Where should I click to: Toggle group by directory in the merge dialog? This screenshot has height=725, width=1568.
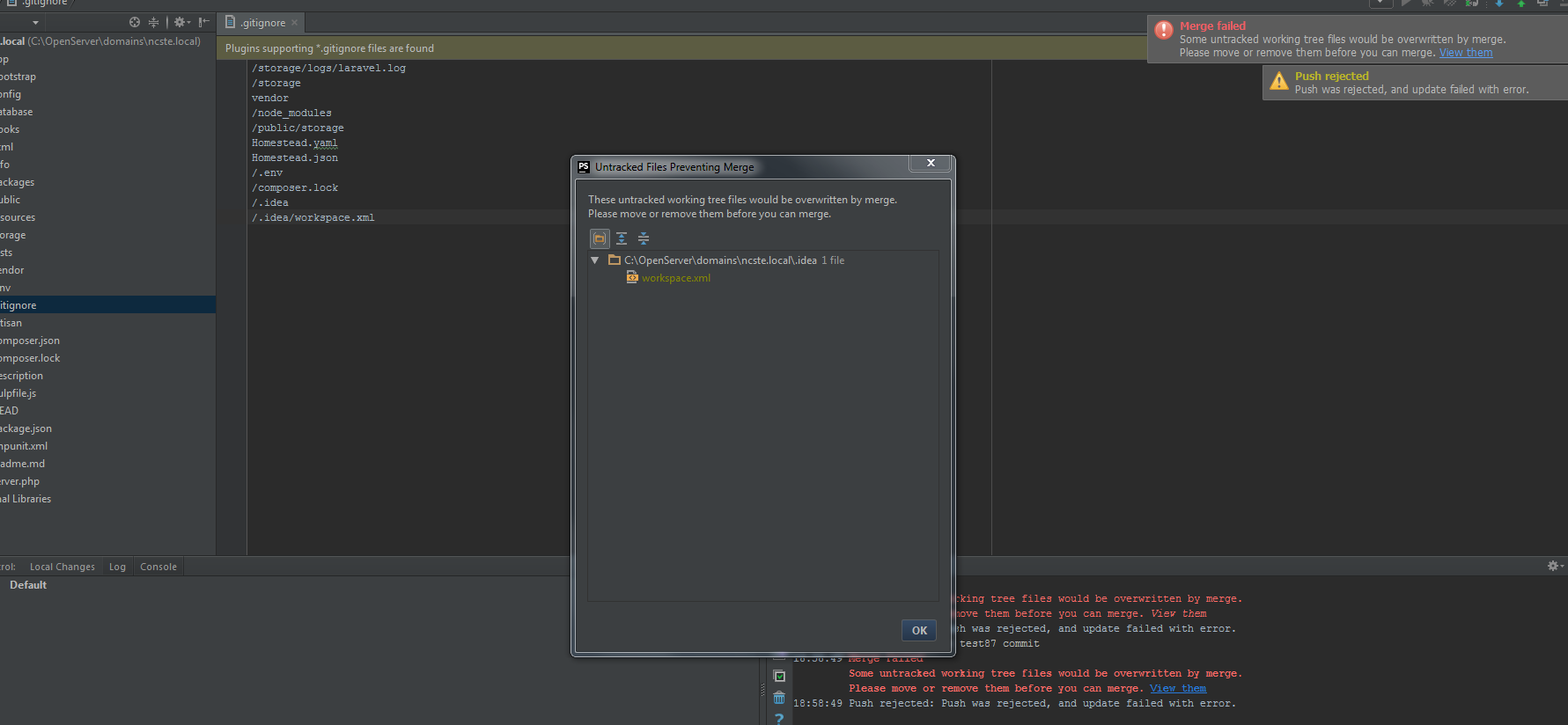600,238
